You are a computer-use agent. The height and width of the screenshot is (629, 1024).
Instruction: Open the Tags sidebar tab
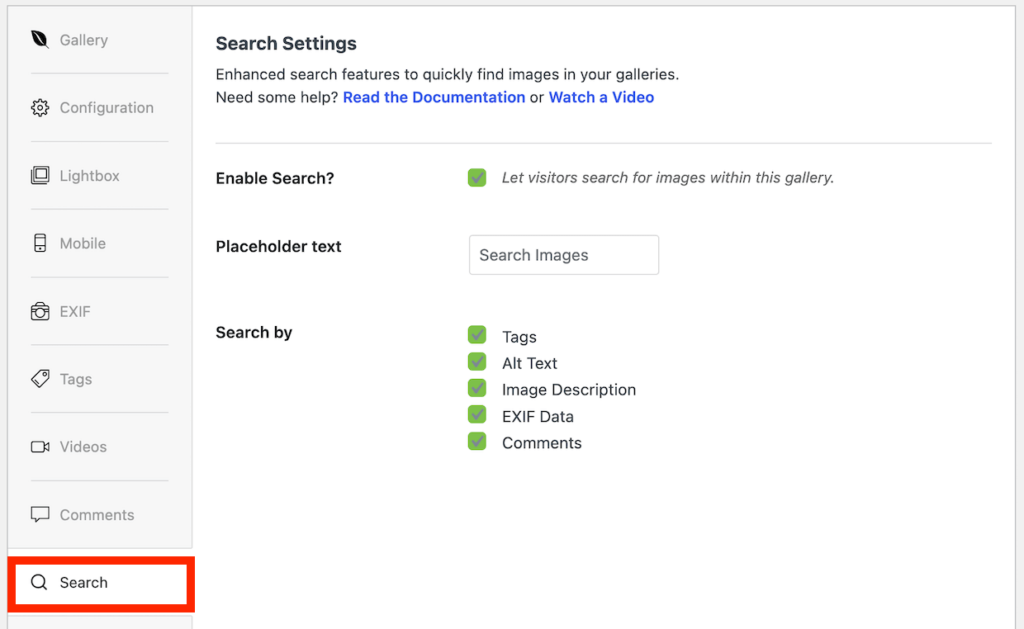[76, 379]
